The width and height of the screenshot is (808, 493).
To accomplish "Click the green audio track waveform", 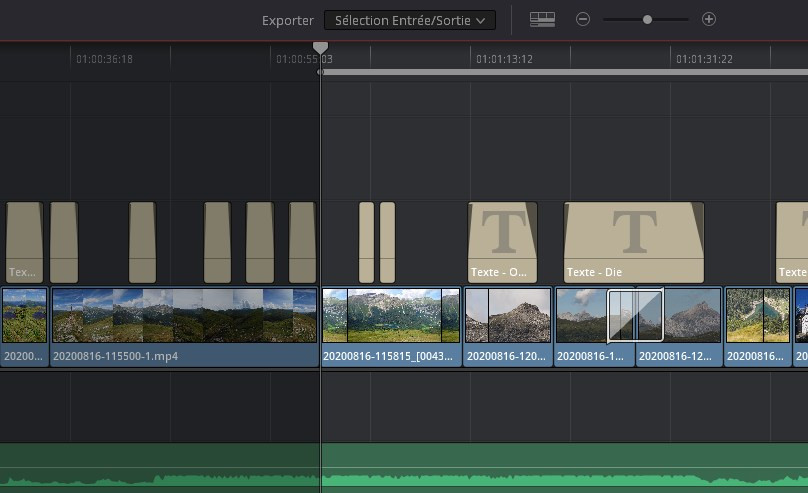I will click(404, 468).
